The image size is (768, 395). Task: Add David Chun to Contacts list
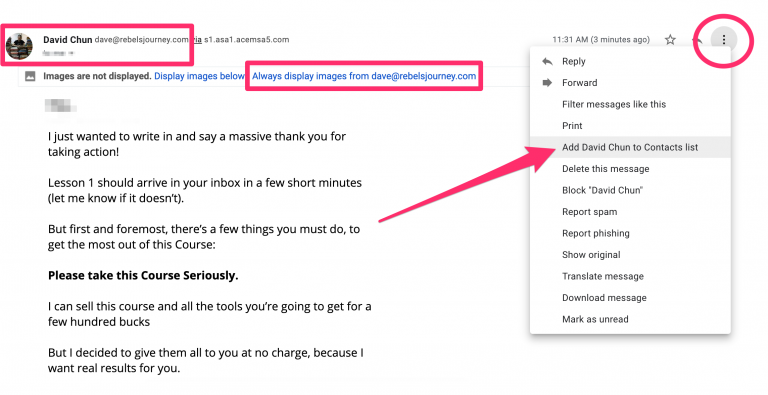pos(630,148)
